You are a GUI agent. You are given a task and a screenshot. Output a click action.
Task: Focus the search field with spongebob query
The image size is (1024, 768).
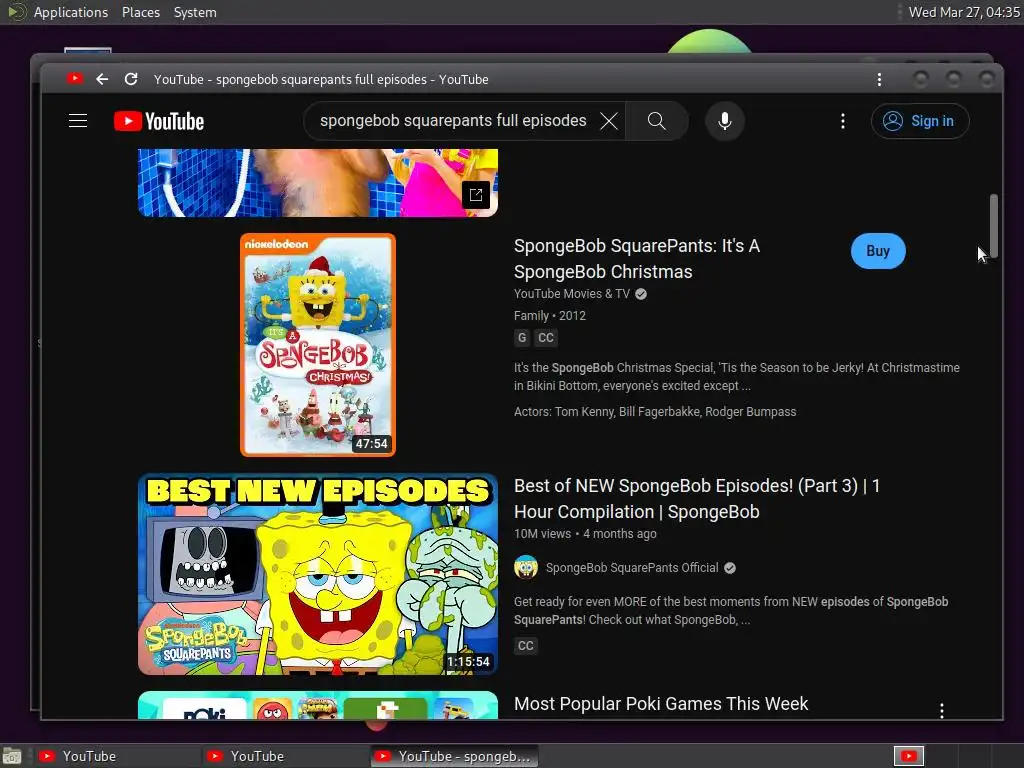[x=453, y=121]
